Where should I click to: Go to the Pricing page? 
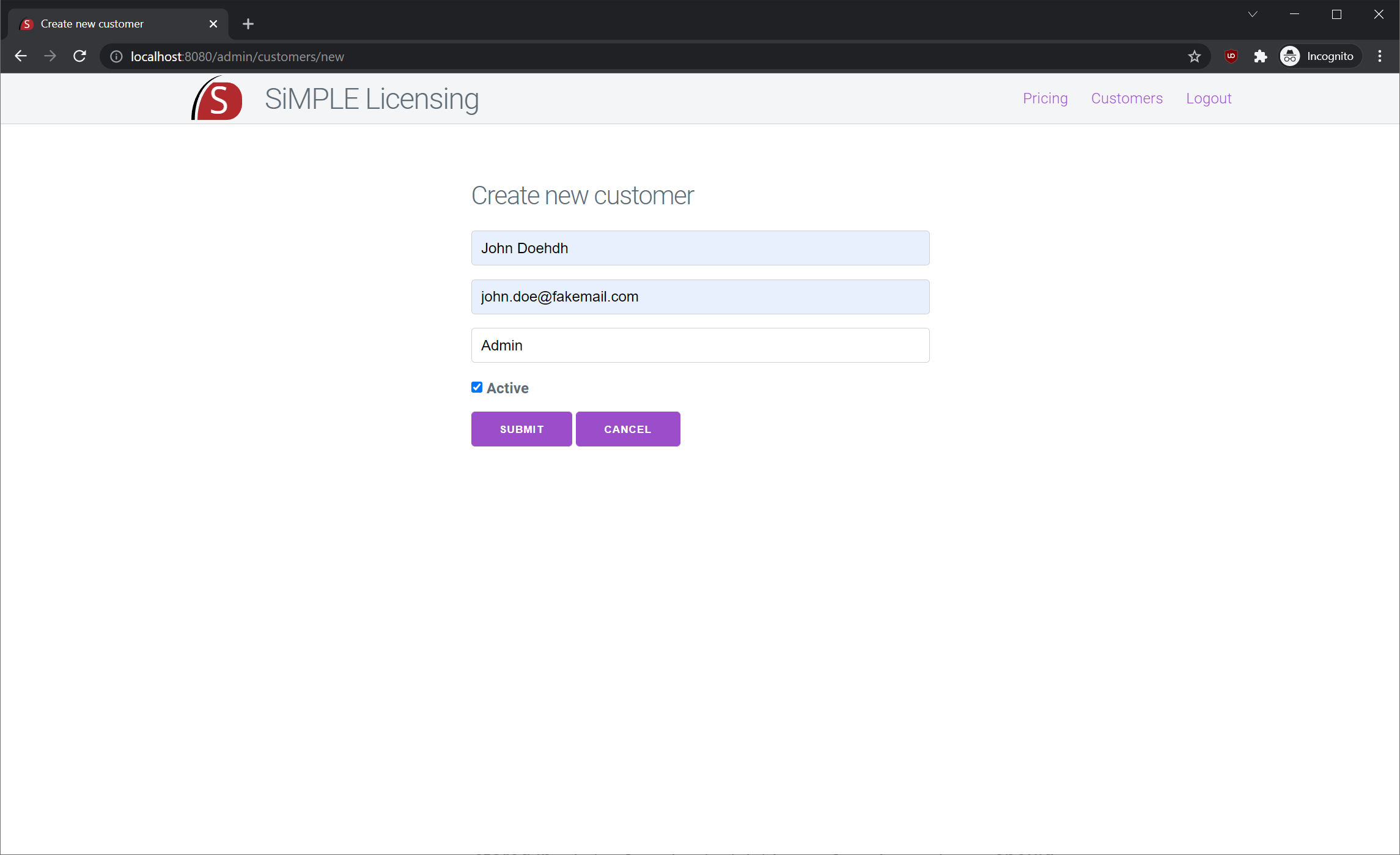point(1045,98)
